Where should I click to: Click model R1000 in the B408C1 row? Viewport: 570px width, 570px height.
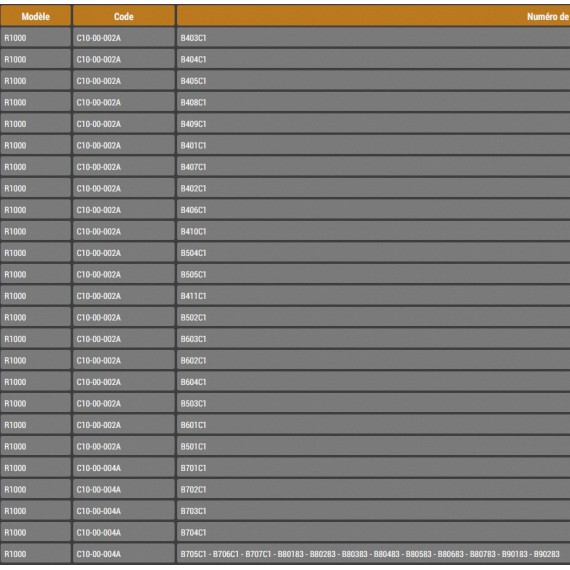pos(15,102)
